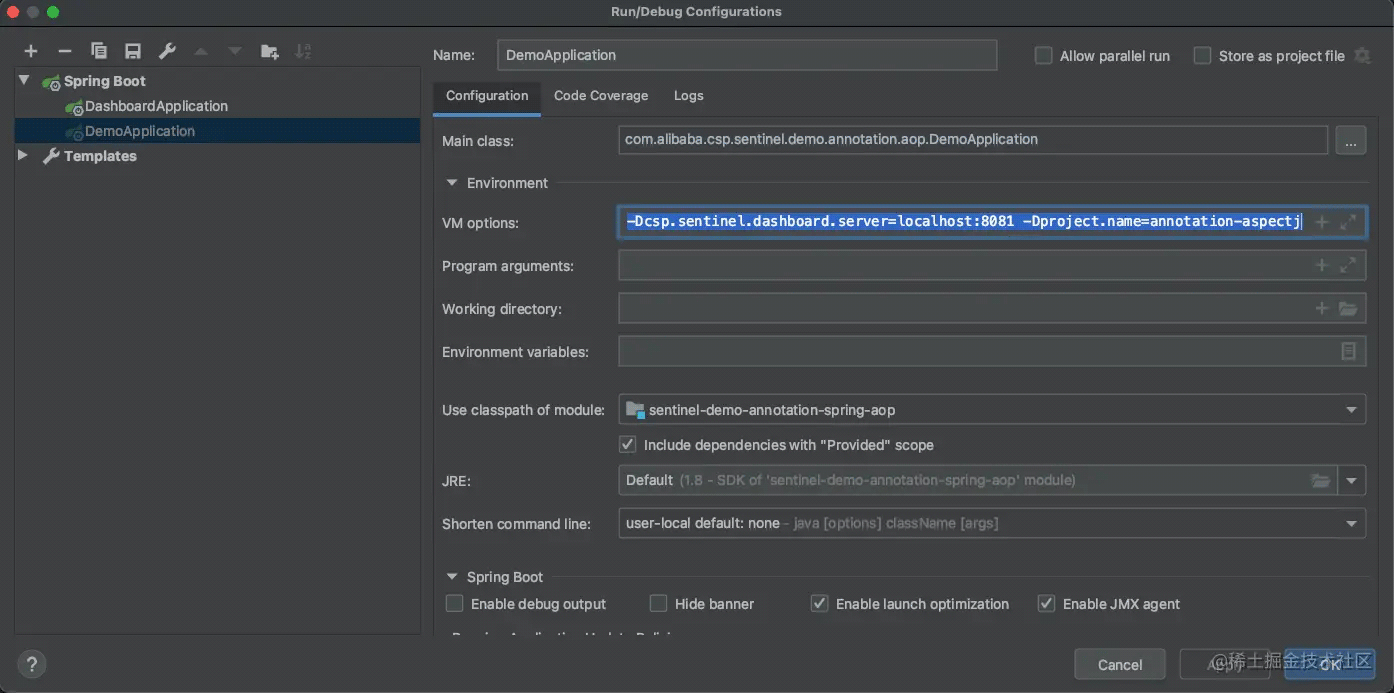Select DashboardApplication in the configuration tree
The image size is (1394, 693).
pos(156,106)
